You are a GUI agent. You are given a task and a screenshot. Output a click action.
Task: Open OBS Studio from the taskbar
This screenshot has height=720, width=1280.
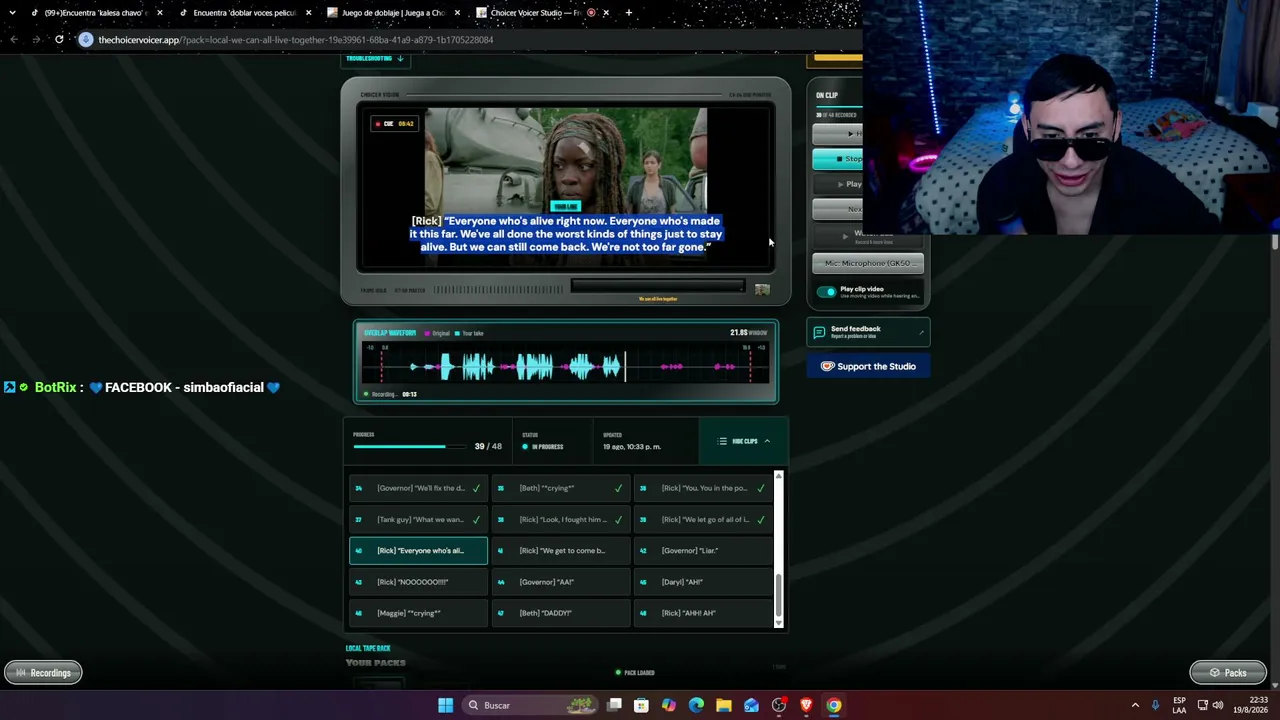pos(779,705)
